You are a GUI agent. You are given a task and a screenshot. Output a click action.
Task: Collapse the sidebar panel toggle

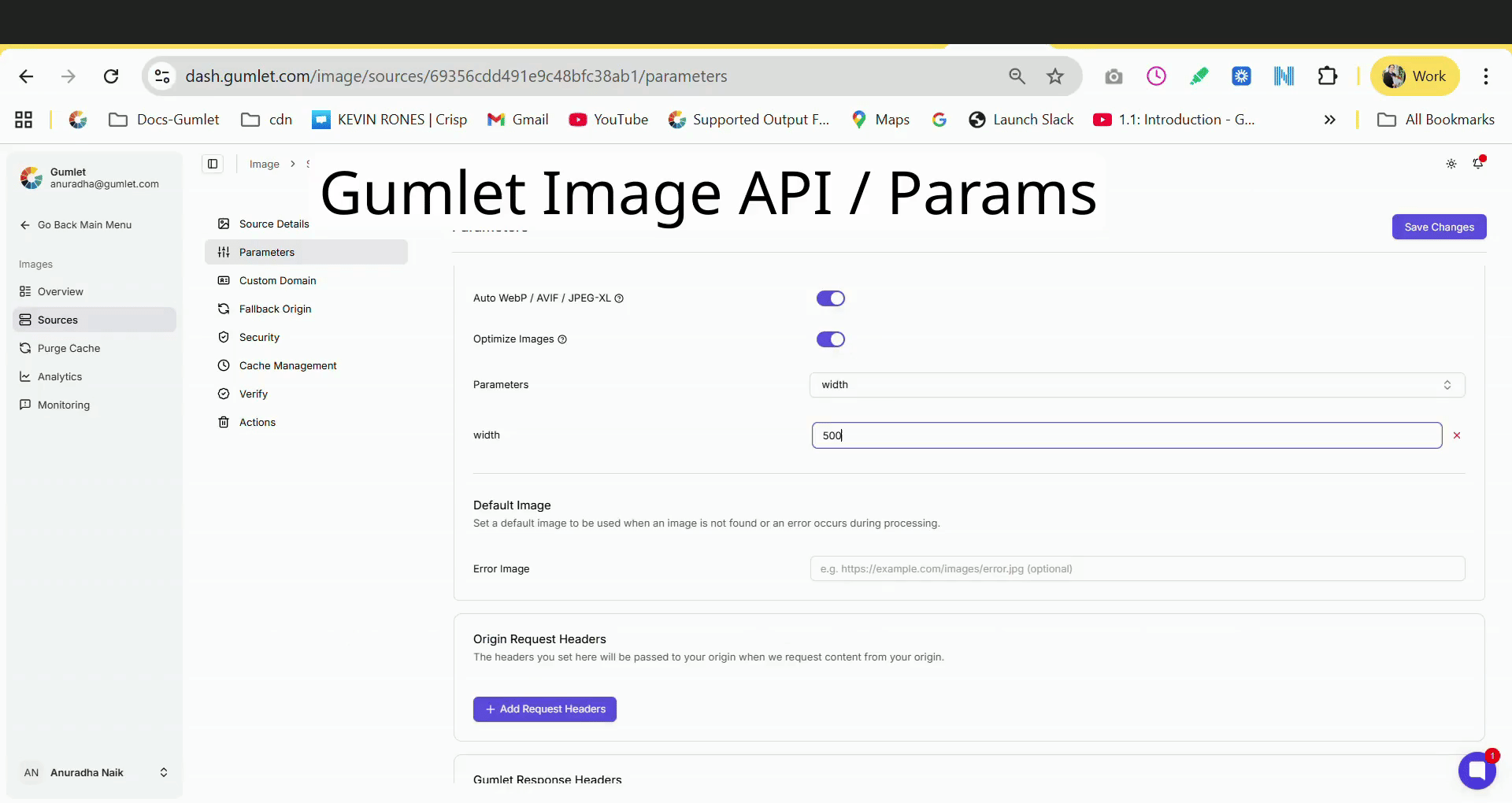(x=213, y=164)
